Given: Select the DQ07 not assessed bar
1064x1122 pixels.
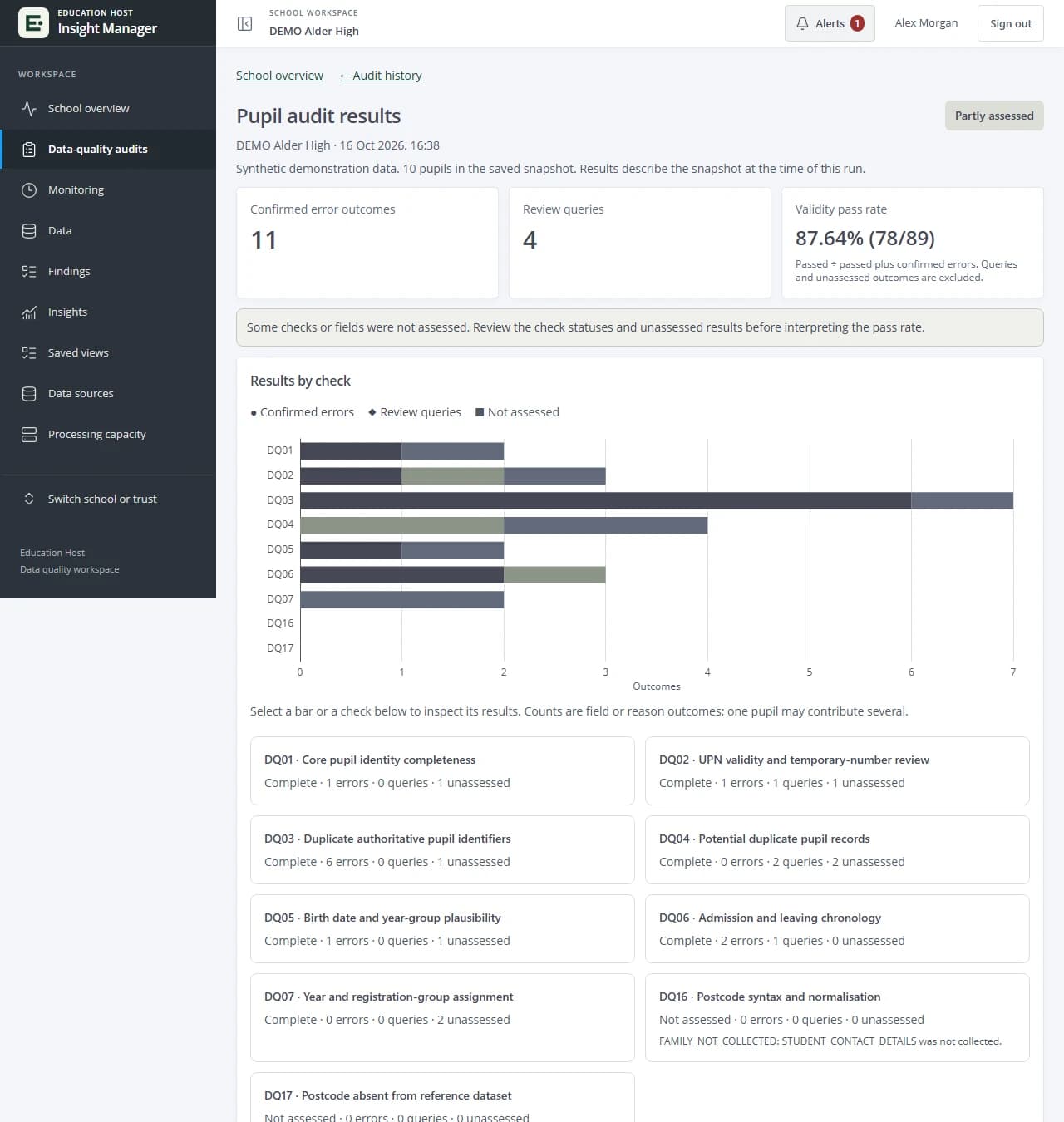Looking at the screenshot, I should (401, 599).
